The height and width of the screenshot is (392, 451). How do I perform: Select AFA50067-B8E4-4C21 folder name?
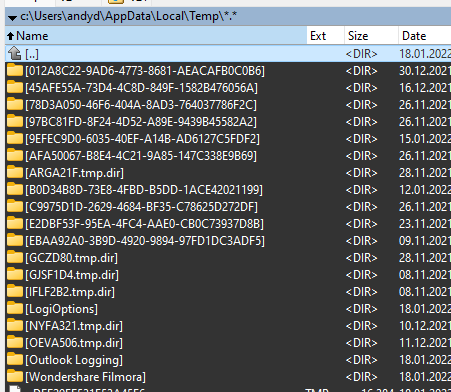(141, 156)
